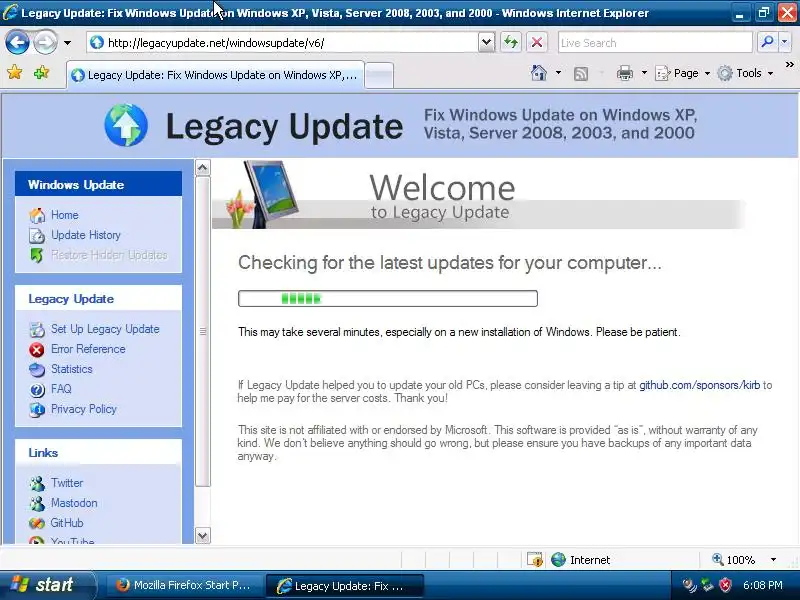The height and width of the screenshot is (600, 800).
Task: Click the Forward navigation arrow button
Action: point(45,42)
